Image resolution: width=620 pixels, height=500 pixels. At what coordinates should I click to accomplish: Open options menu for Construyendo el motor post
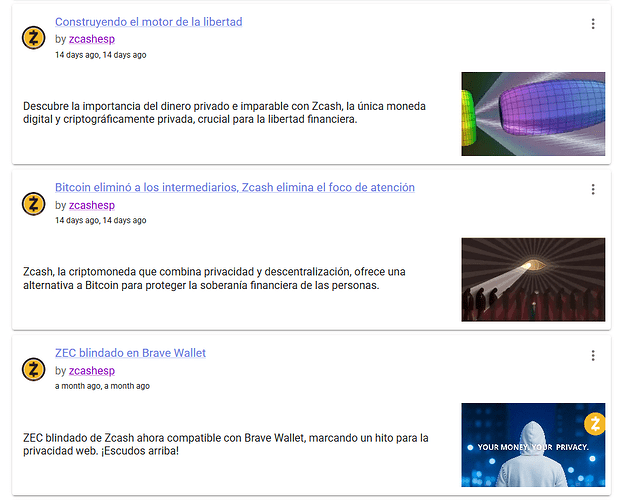tap(593, 24)
